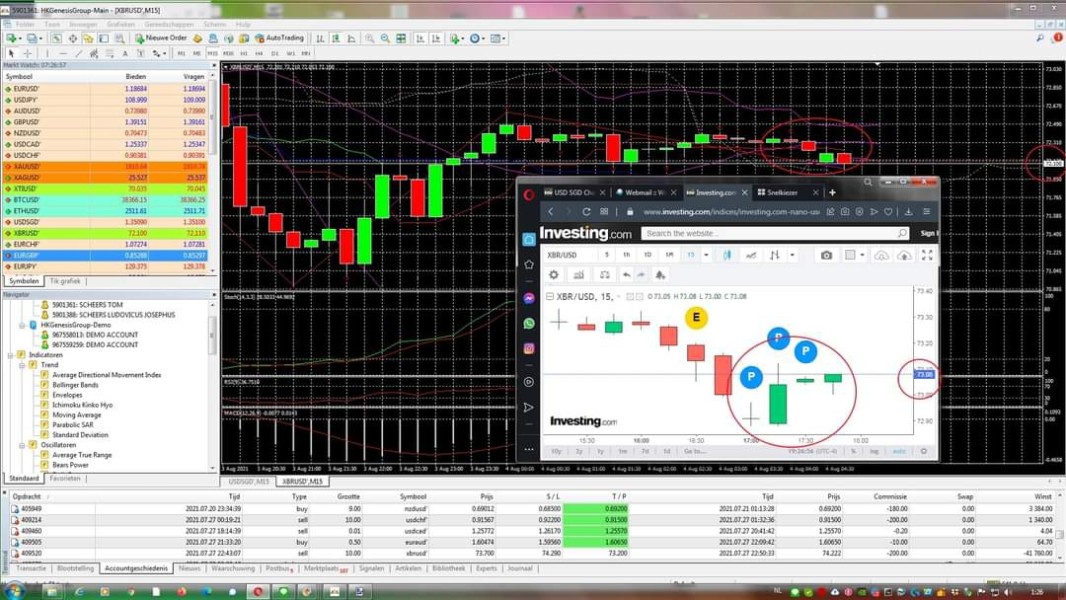1066x600 pixels.
Task: Switch to candlestick chart icon
Action: 336,39
